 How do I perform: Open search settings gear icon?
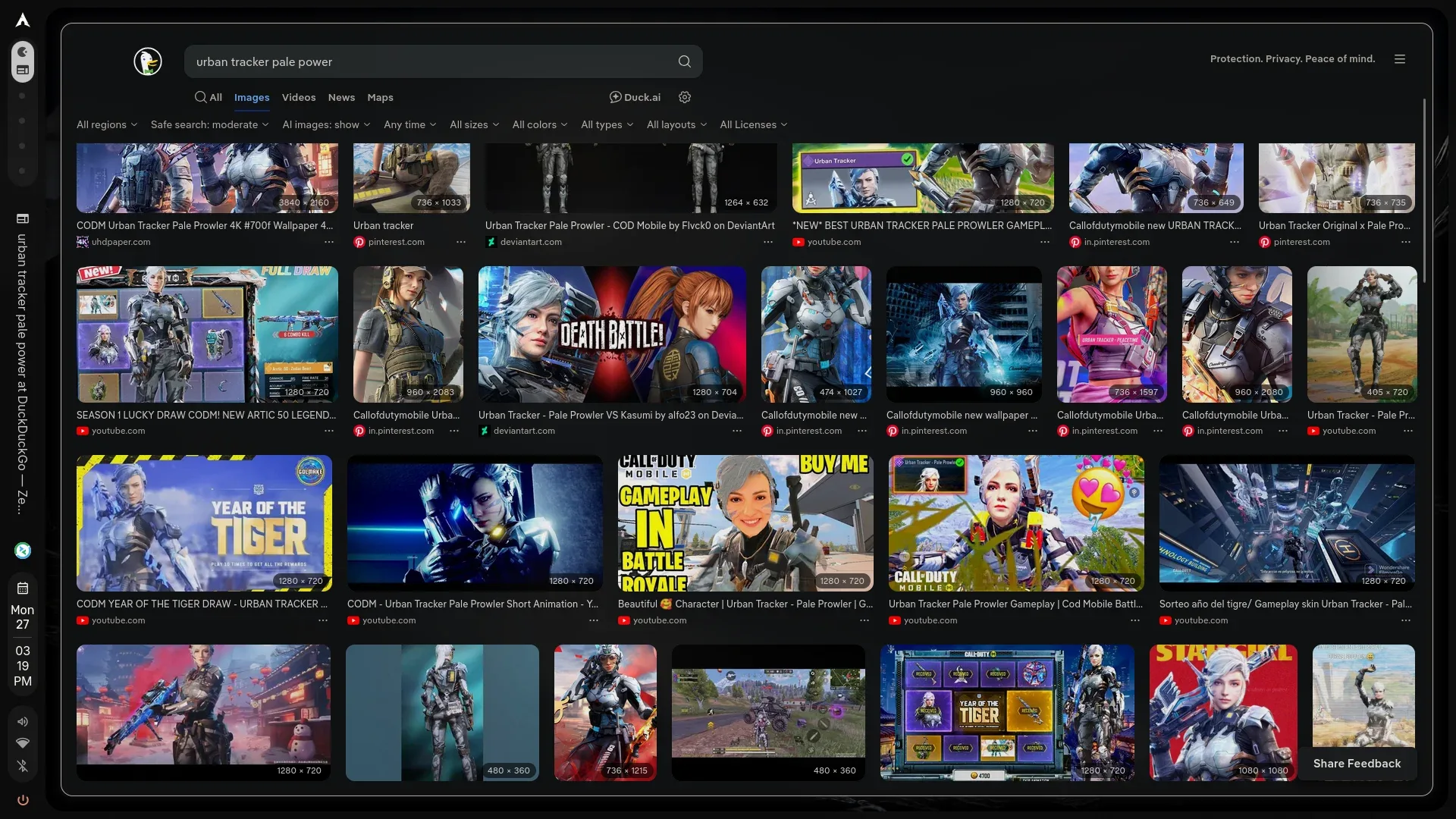685,97
